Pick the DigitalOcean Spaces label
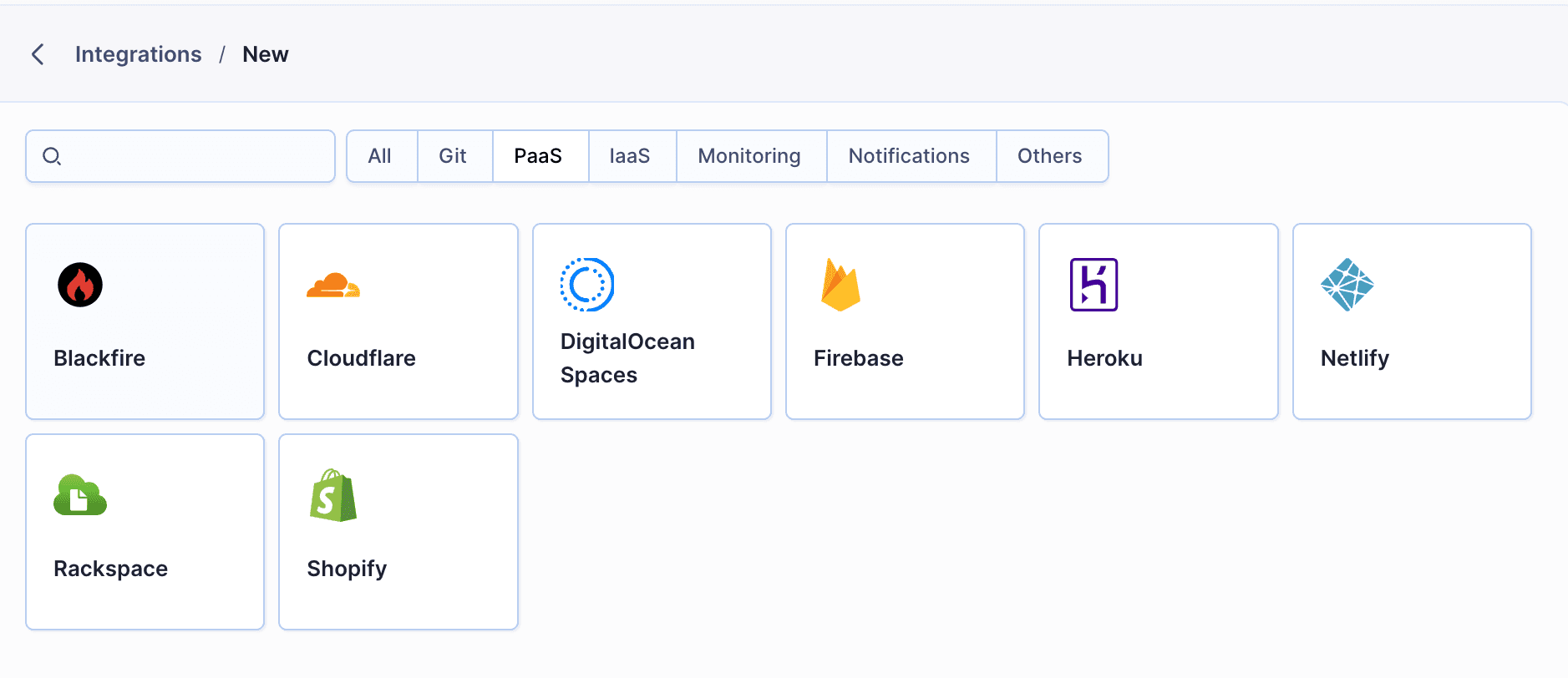This screenshot has width=1568, height=678. (627, 358)
